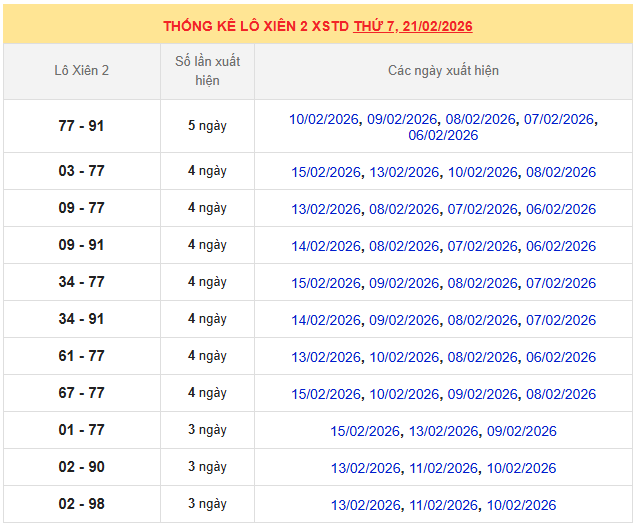Click 10/02/2026 date in the 77 - 91 row
635x528 pixels.
[323, 119]
